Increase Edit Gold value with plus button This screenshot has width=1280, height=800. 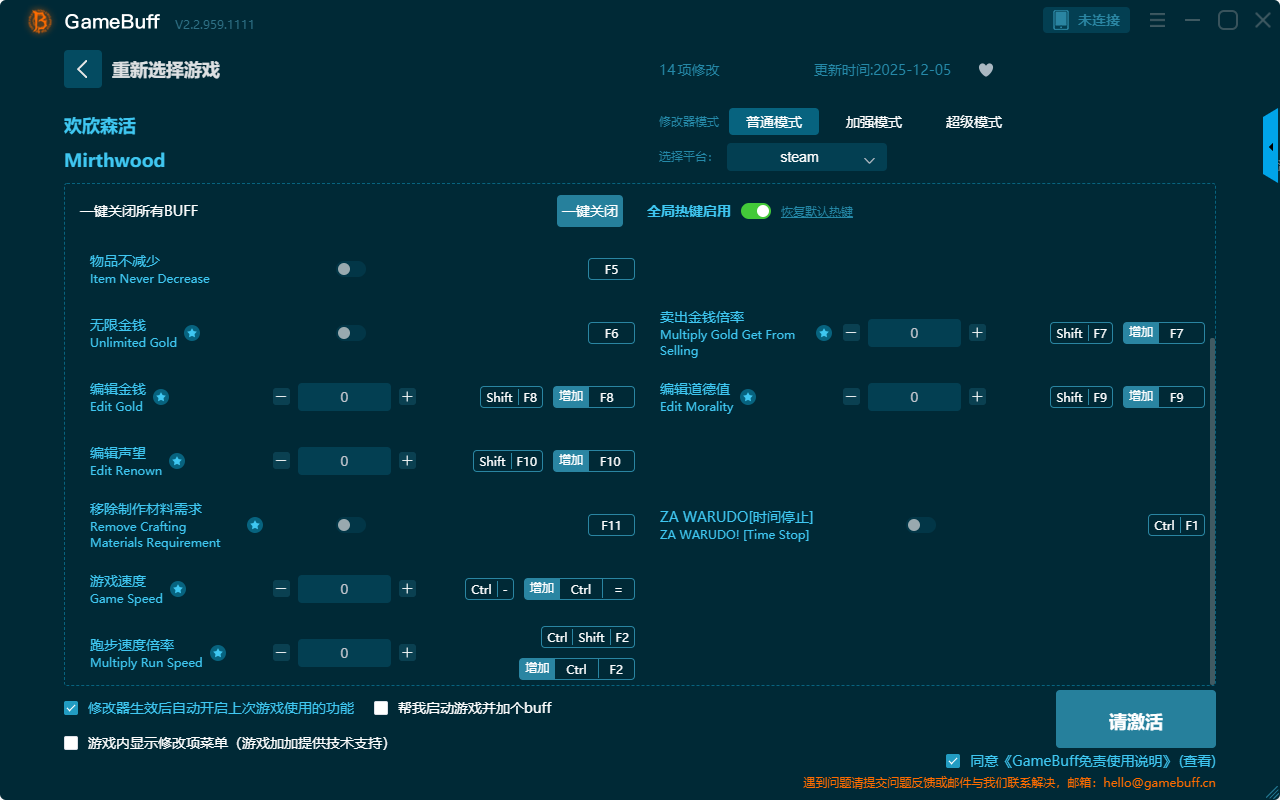(407, 397)
